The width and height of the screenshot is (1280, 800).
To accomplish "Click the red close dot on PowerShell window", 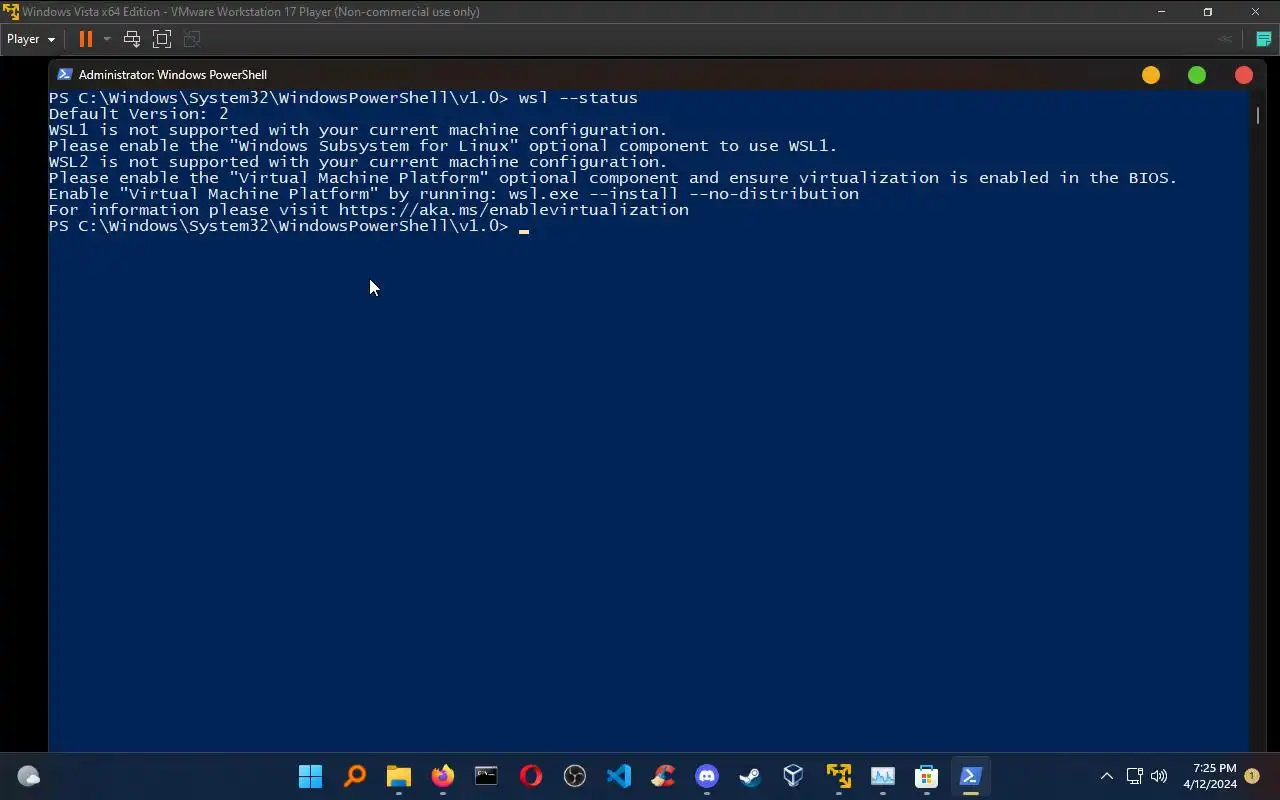I will click(1244, 75).
